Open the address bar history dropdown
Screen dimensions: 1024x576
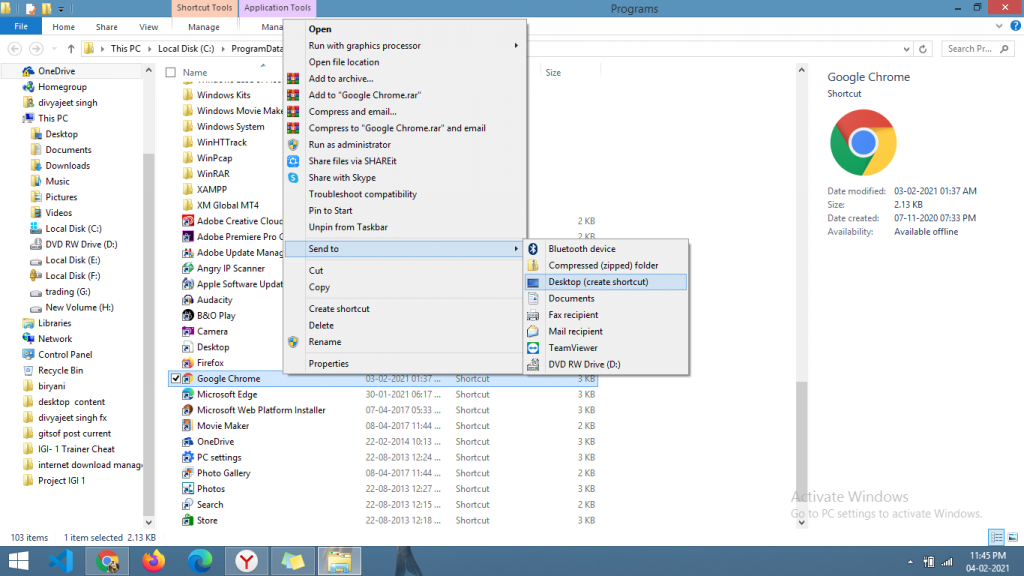coord(906,49)
